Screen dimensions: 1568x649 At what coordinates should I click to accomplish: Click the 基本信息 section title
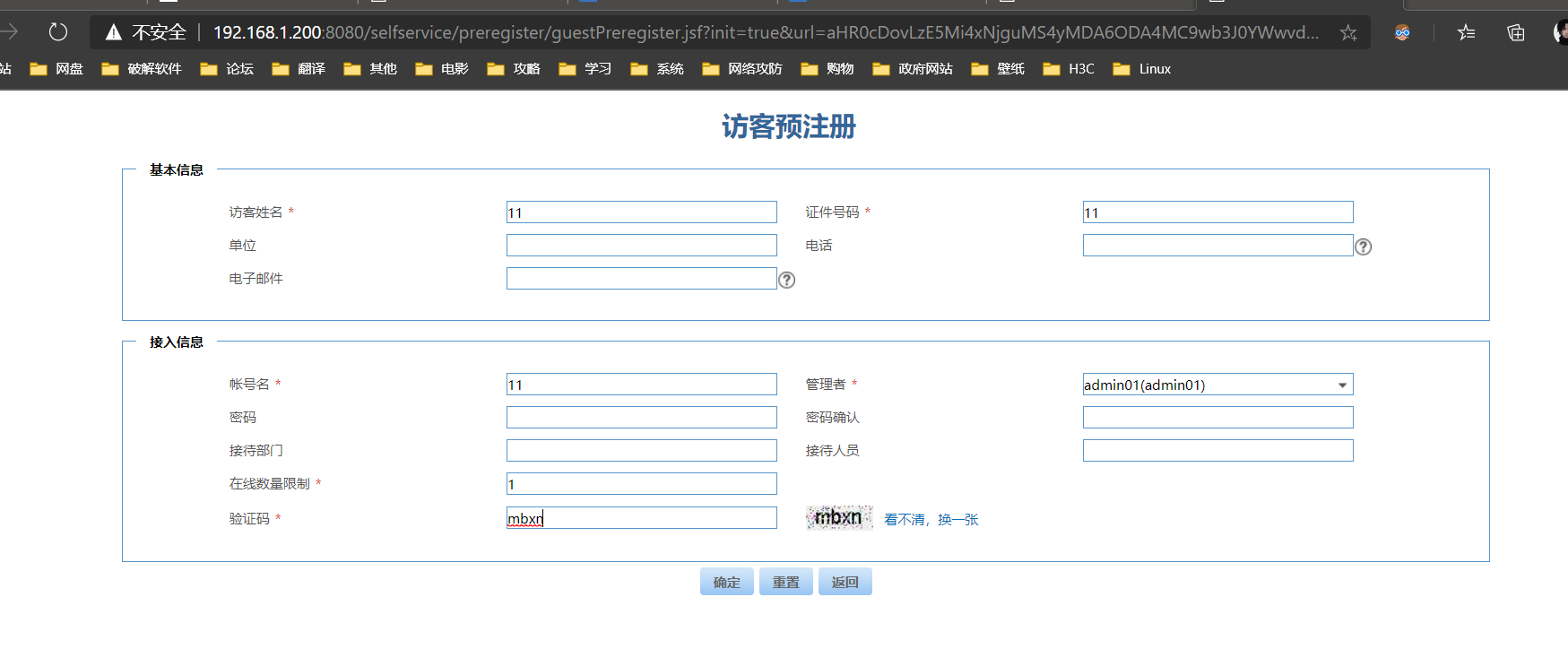coord(177,169)
